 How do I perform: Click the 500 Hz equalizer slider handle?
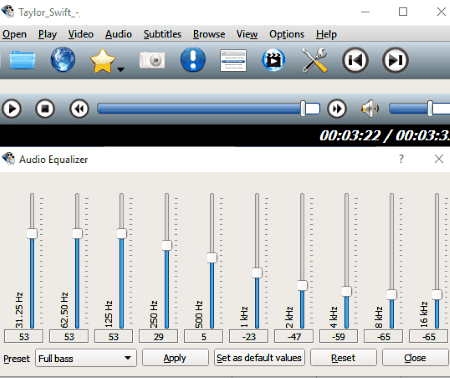pyautogui.click(x=212, y=258)
